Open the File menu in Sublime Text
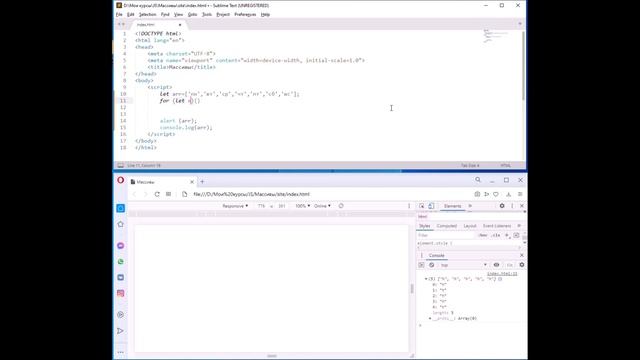 tap(119, 14)
